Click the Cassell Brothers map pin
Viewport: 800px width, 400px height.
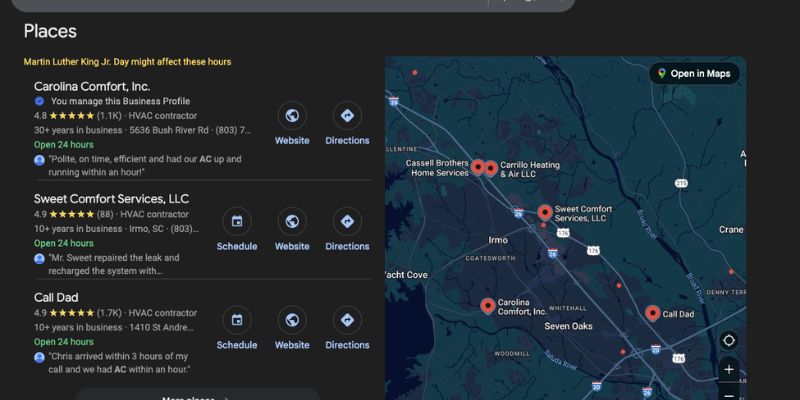point(478,167)
